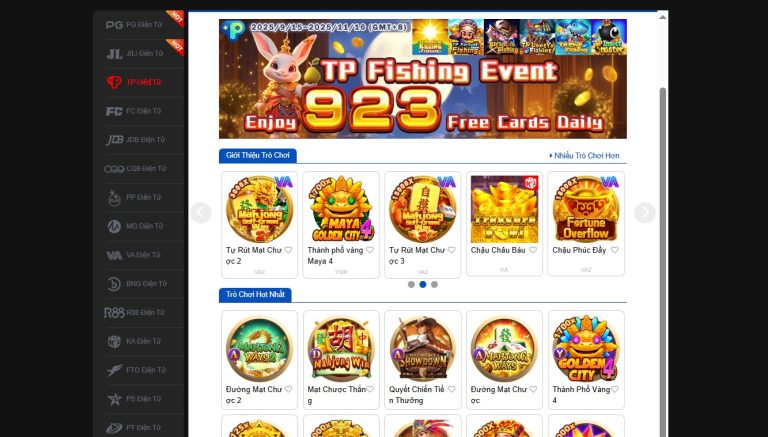
Task: Launch the Mahjong Win game thumbnail
Action: click(x=341, y=349)
